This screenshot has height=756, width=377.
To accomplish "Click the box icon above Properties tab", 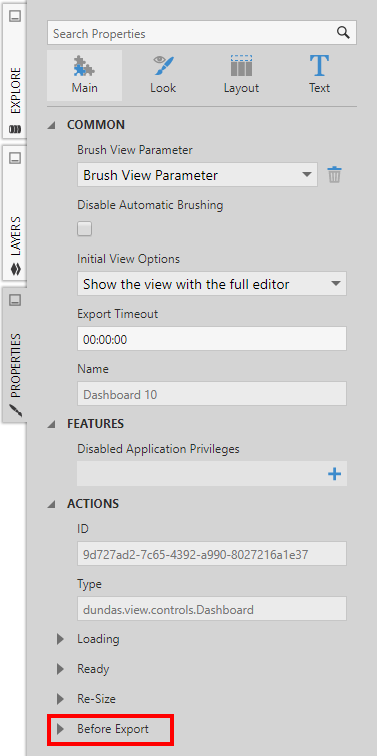I will point(15,300).
